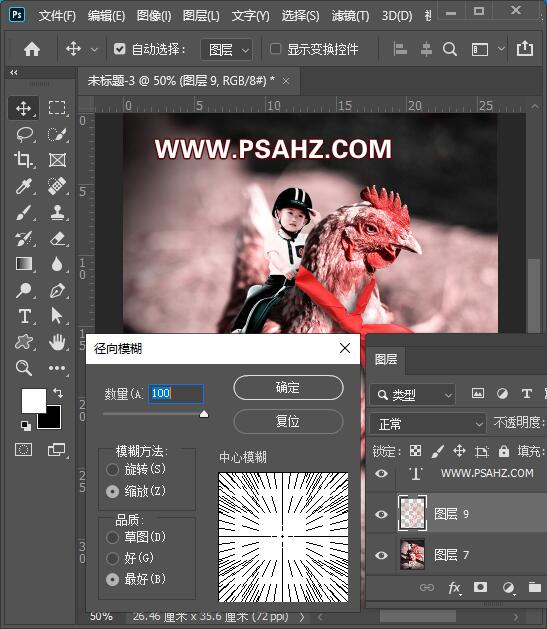The height and width of the screenshot is (629, 547).
Task: Open the 图层(L) menu
Action: [x=201, y=16]
